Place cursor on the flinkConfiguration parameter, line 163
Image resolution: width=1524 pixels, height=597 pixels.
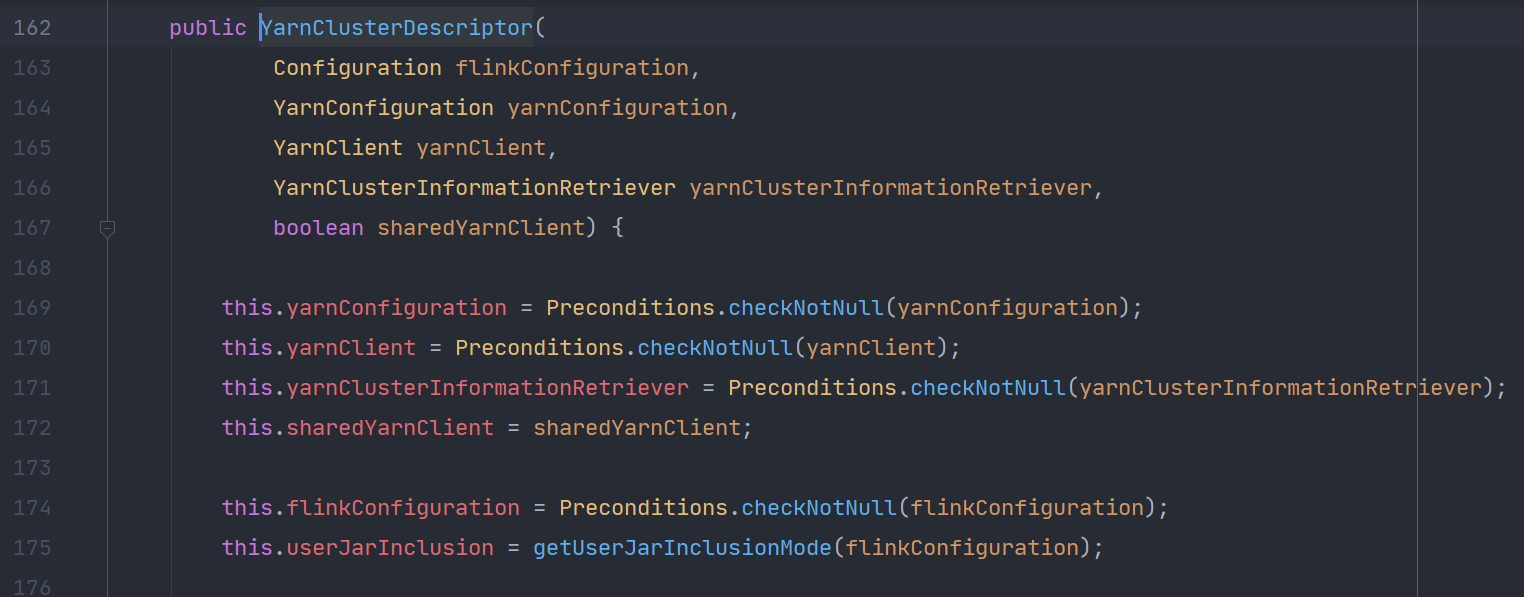click(x=572, y=68)
